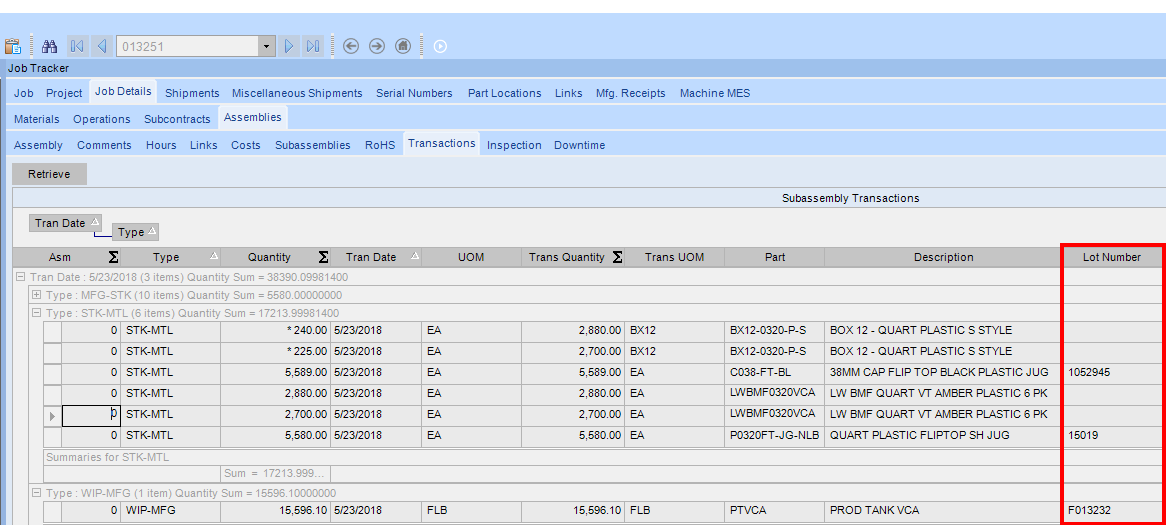This screenshot has width=1166, height=525.
Task: Collapse the Type STK-MTL group
Action: (x=37, y=313)
